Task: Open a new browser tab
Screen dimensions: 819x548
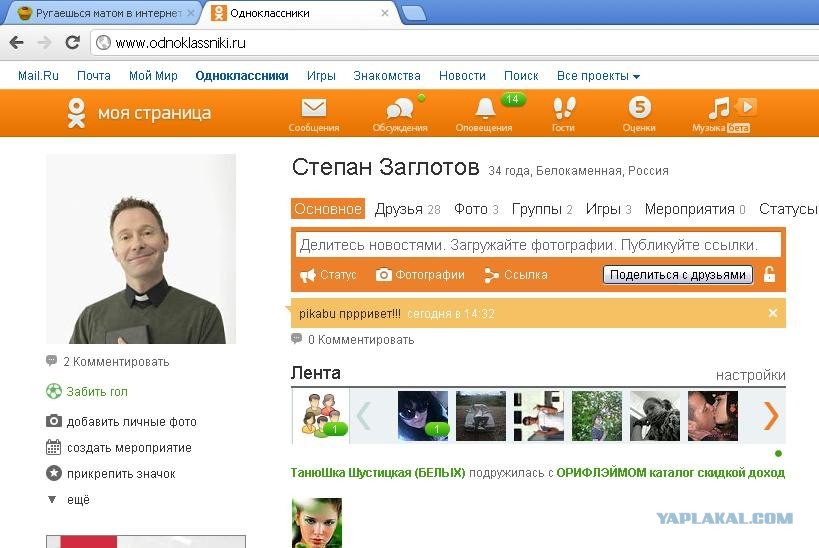Action: 414,14
